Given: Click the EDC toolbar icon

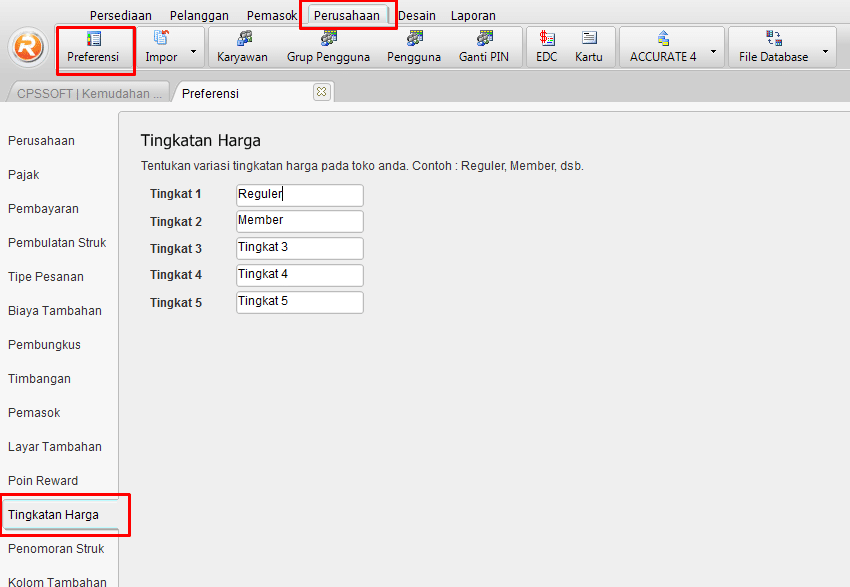Looking at the screenshot, I should pyautogui.click(x=547, y=47).
